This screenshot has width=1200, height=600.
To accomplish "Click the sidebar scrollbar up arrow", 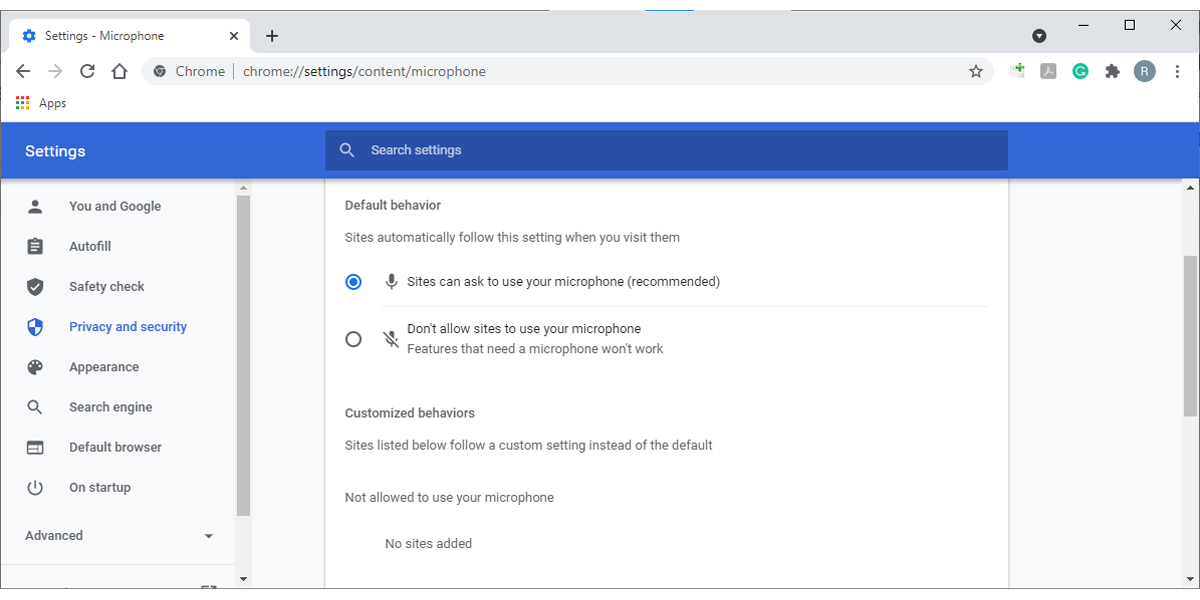I will (x=243, y=187).
